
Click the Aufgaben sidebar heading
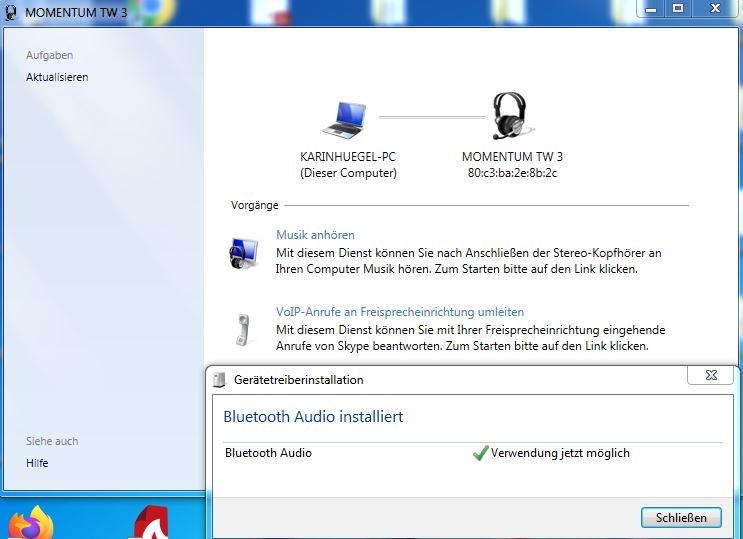tap(49, 55)
